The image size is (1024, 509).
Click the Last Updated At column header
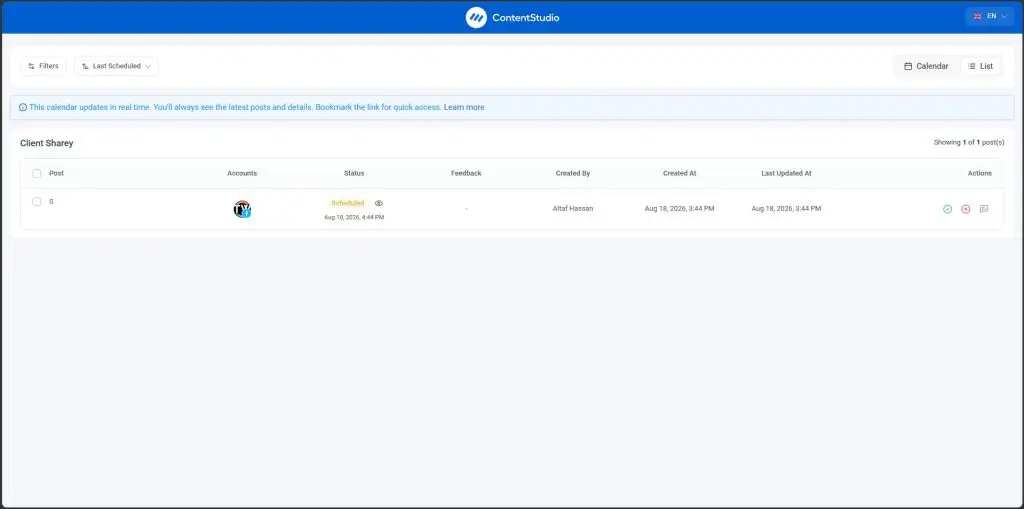786,173
